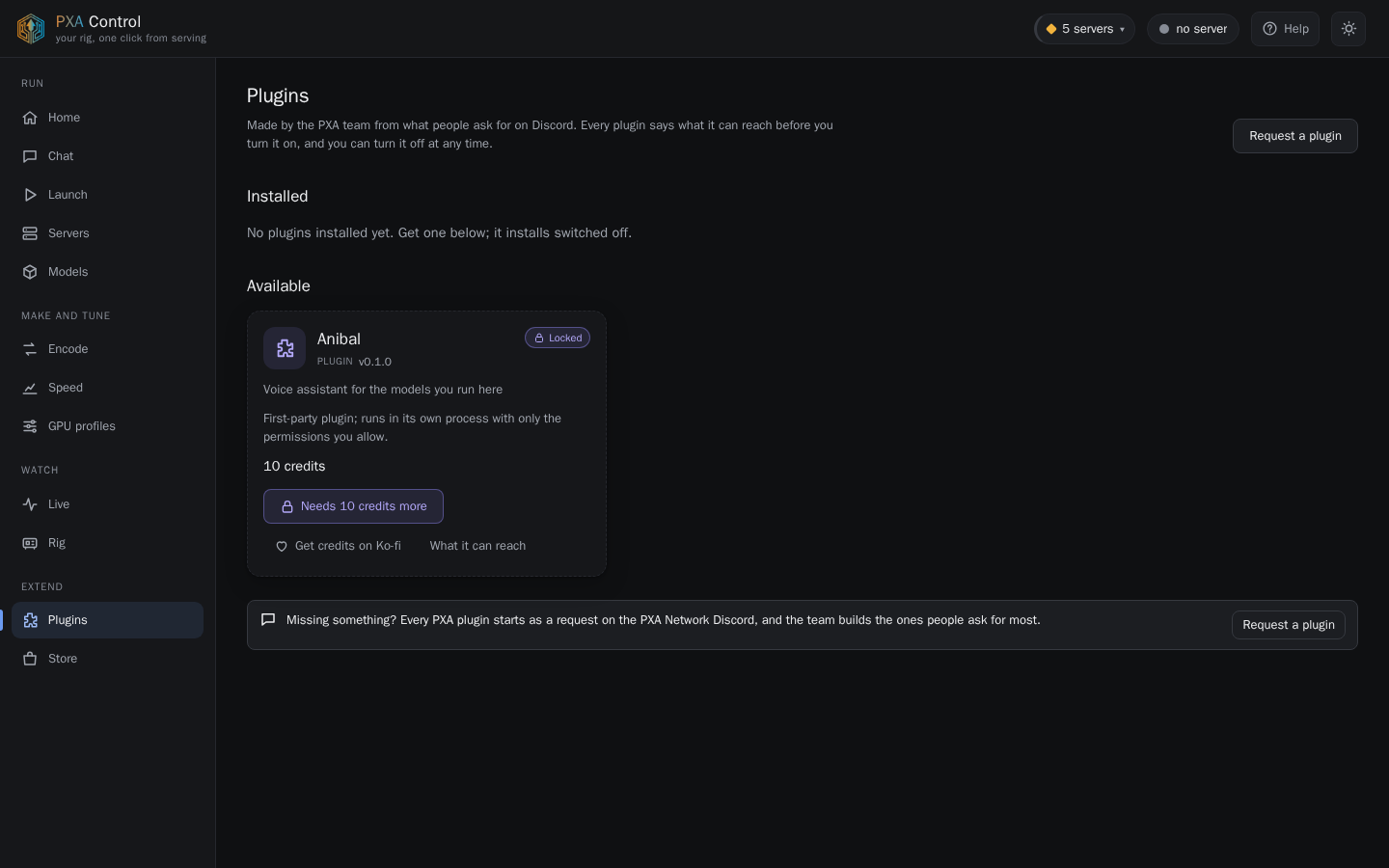Click the Home house icon
The width and height of the screenshot is (1389, 868).
point(30,118)
